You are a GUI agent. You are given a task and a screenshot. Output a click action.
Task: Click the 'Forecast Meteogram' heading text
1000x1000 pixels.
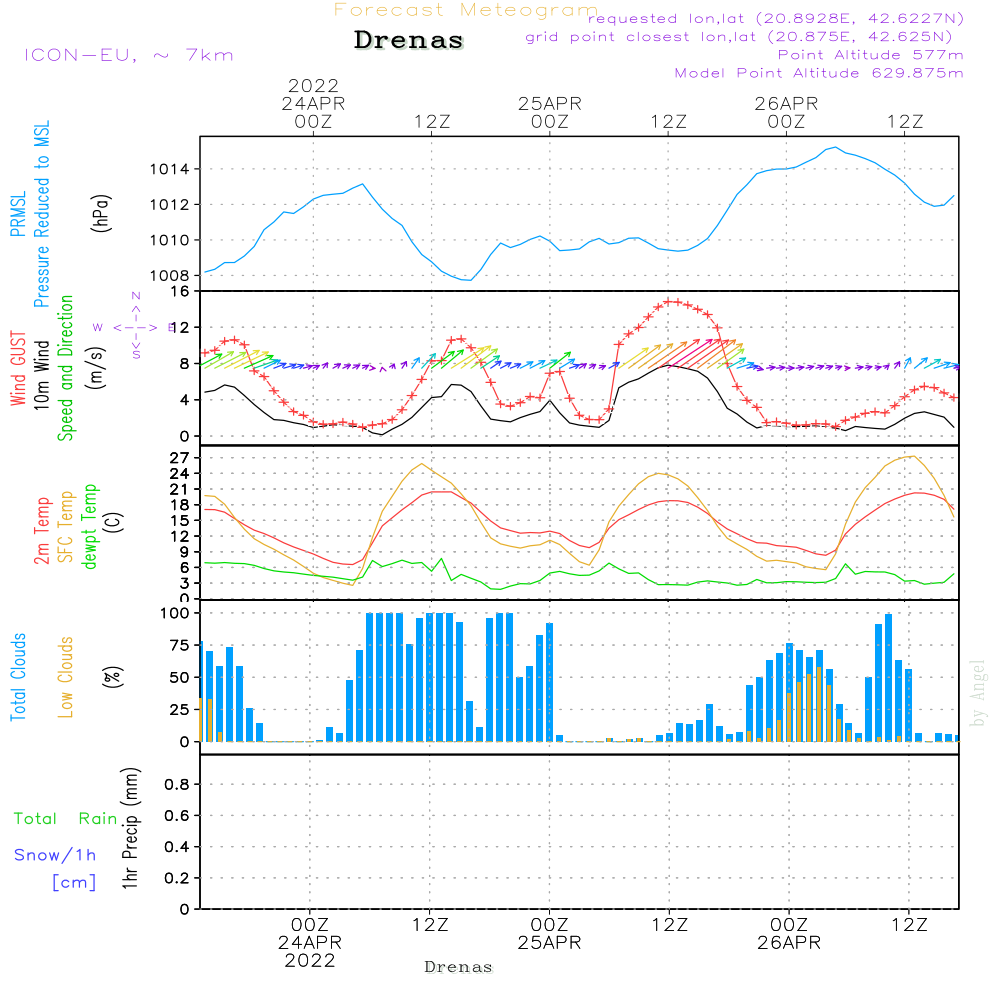click(x=466, y=10)
